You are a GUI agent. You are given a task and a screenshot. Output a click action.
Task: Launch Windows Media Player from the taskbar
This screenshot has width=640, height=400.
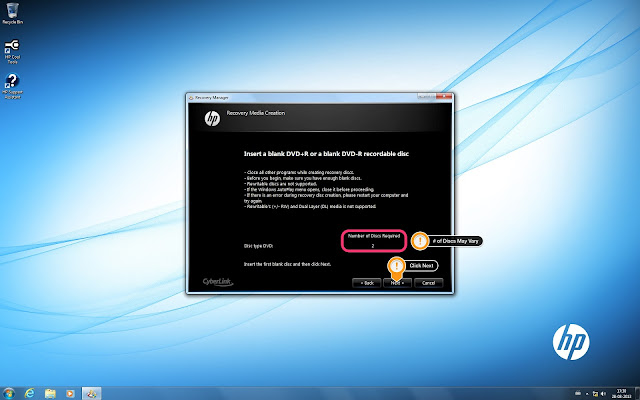70,393
